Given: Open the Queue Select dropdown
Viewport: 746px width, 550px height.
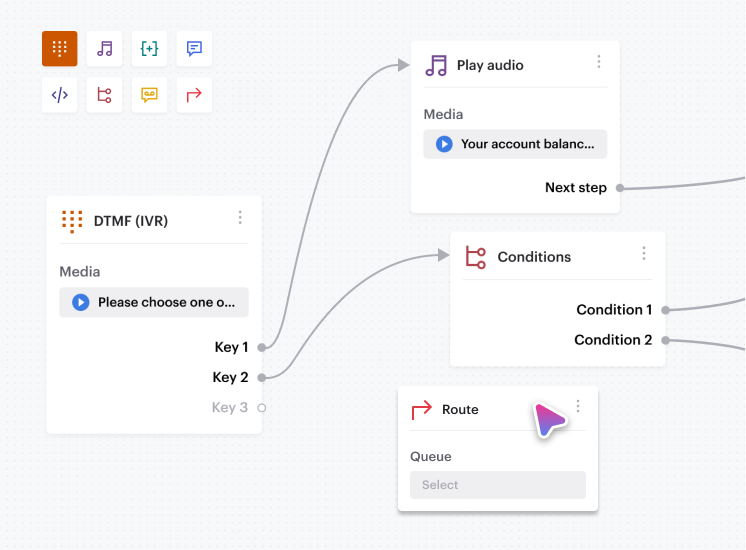Looking at the screenshot, I should point(498,485).
